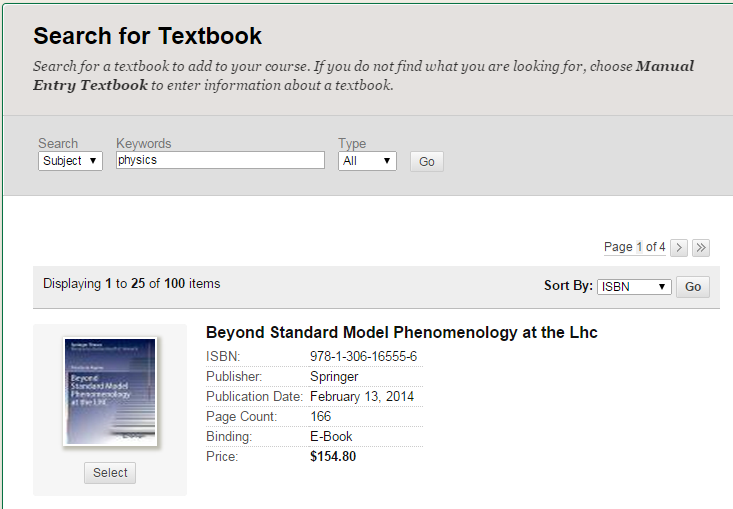Open the Beyond Standard Model Phenomenology title

coord(401,332)
